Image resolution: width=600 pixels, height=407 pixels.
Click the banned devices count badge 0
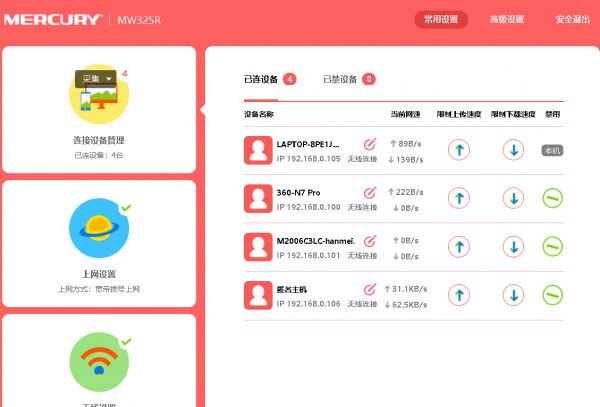click(369, 79)
